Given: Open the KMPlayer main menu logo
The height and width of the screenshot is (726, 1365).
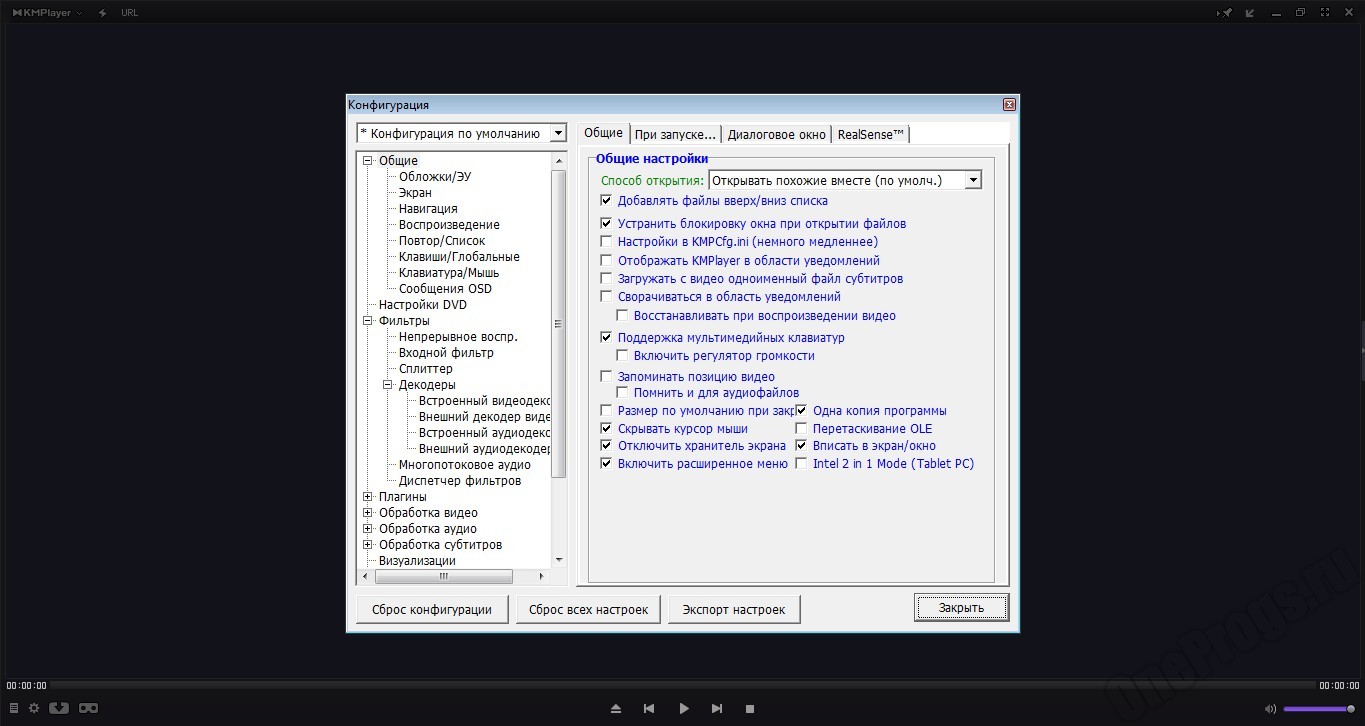Looking at the screenshot, I should pos(47,13).
